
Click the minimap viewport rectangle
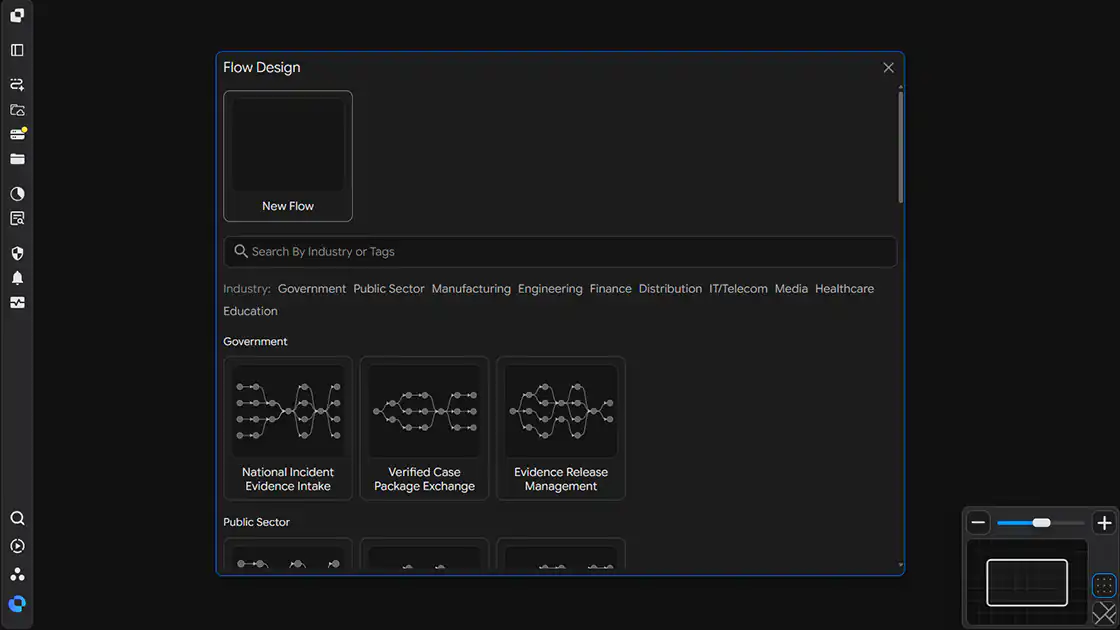pos(1026,583)
